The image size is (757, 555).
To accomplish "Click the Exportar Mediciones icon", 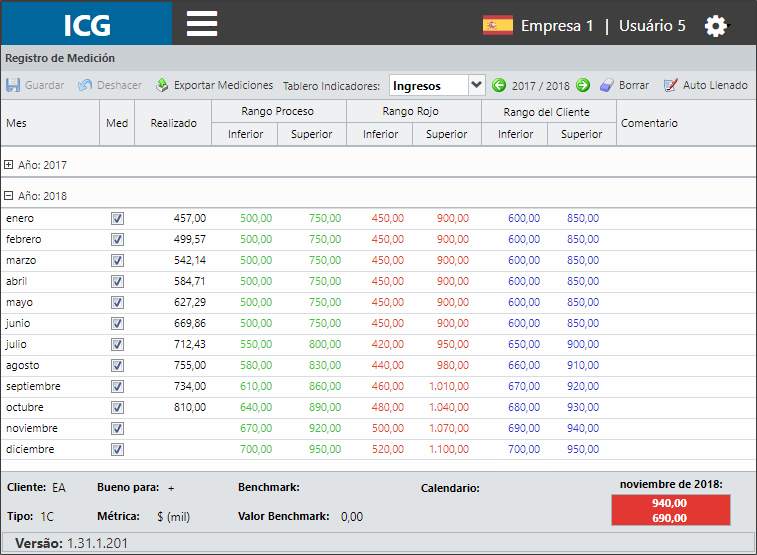I will click(162, 85).
